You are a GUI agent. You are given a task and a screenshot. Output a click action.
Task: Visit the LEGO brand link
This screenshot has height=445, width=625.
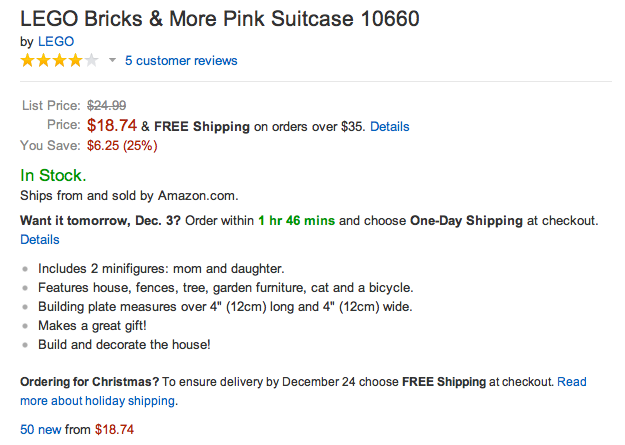click(55, 42)
